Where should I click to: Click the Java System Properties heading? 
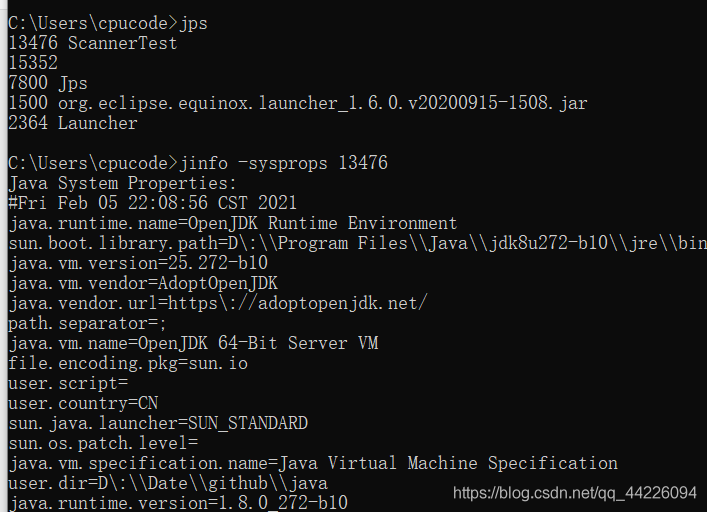click(123, 183)
